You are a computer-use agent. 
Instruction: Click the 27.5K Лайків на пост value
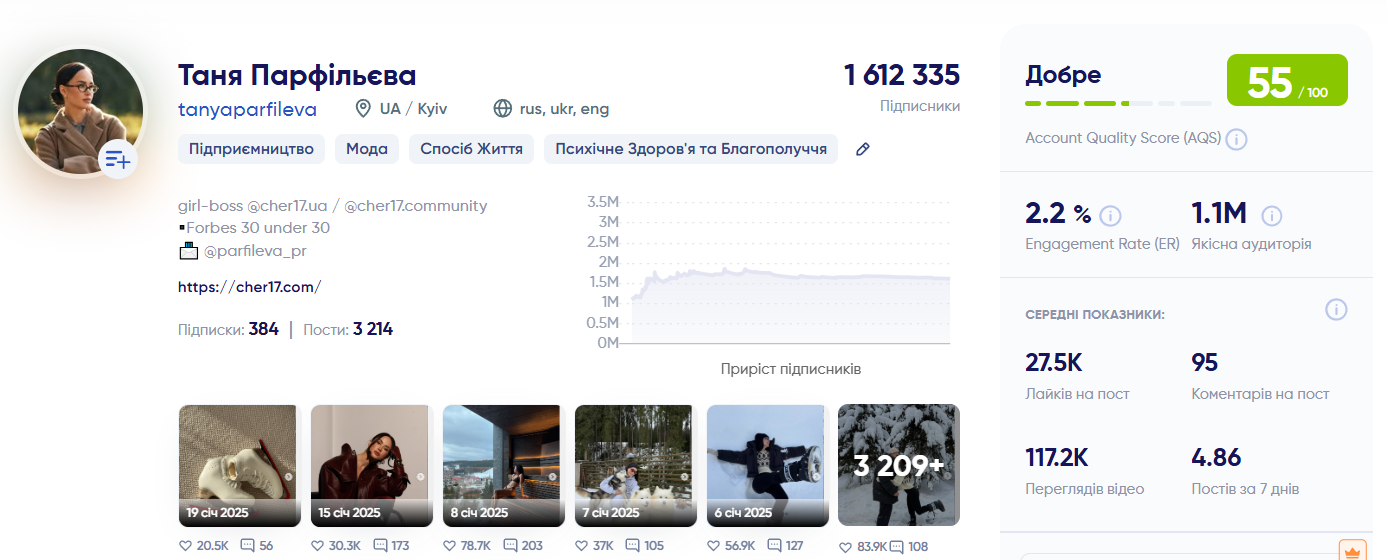pyautogui.click(x=1054, y=362)
